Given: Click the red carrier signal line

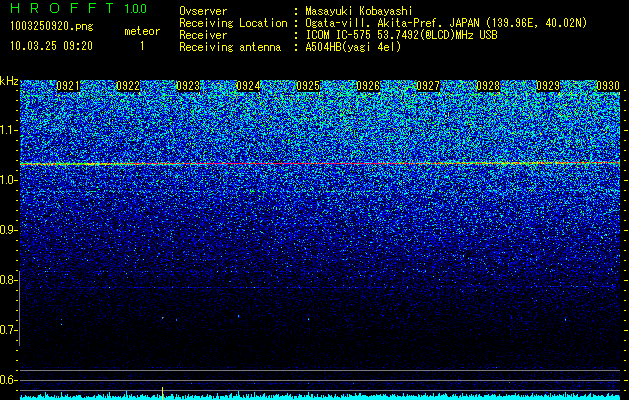Looking at the screenshot, I should click(x=320, y=164).
